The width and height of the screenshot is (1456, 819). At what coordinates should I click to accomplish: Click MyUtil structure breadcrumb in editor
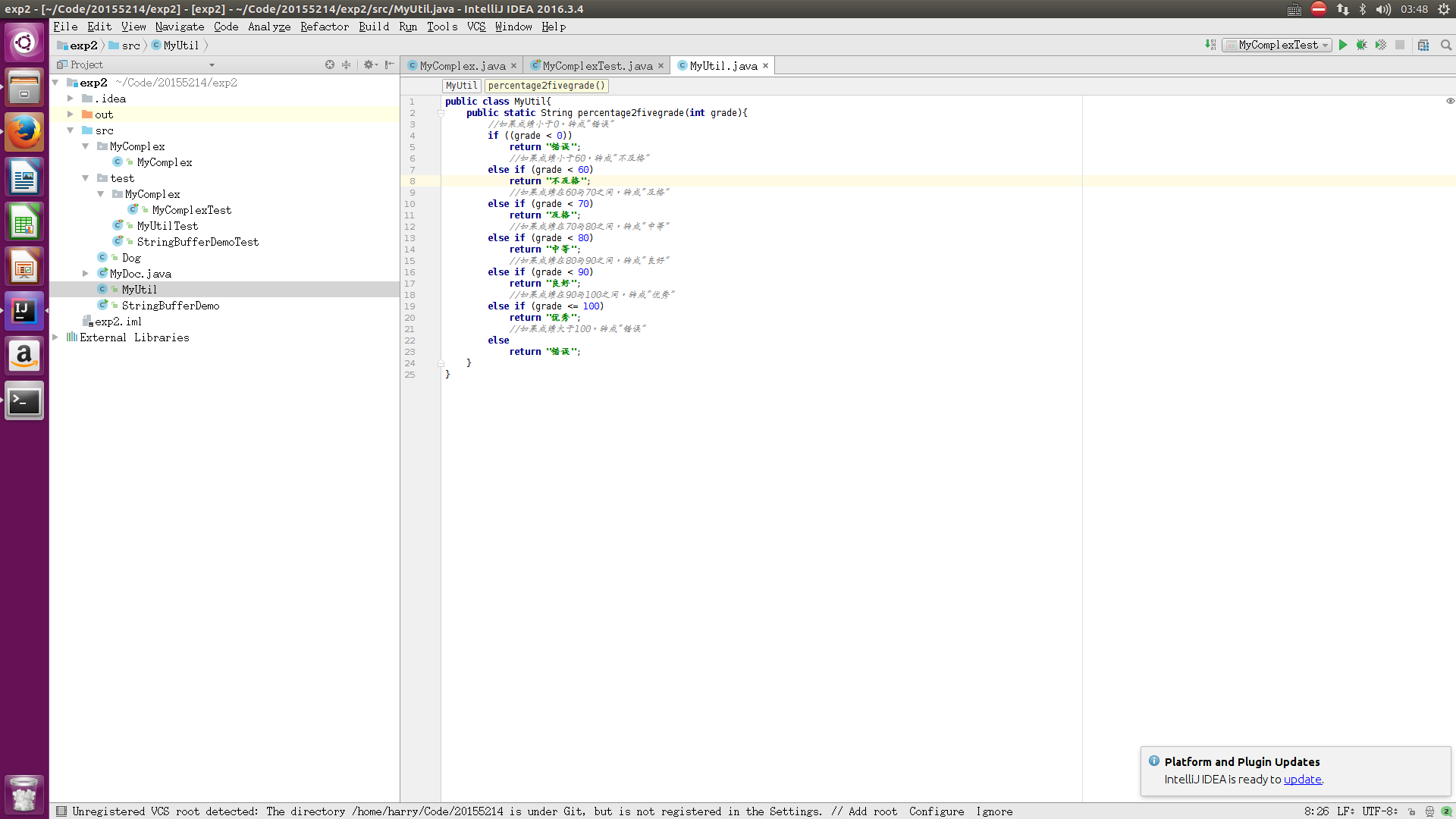462,86
